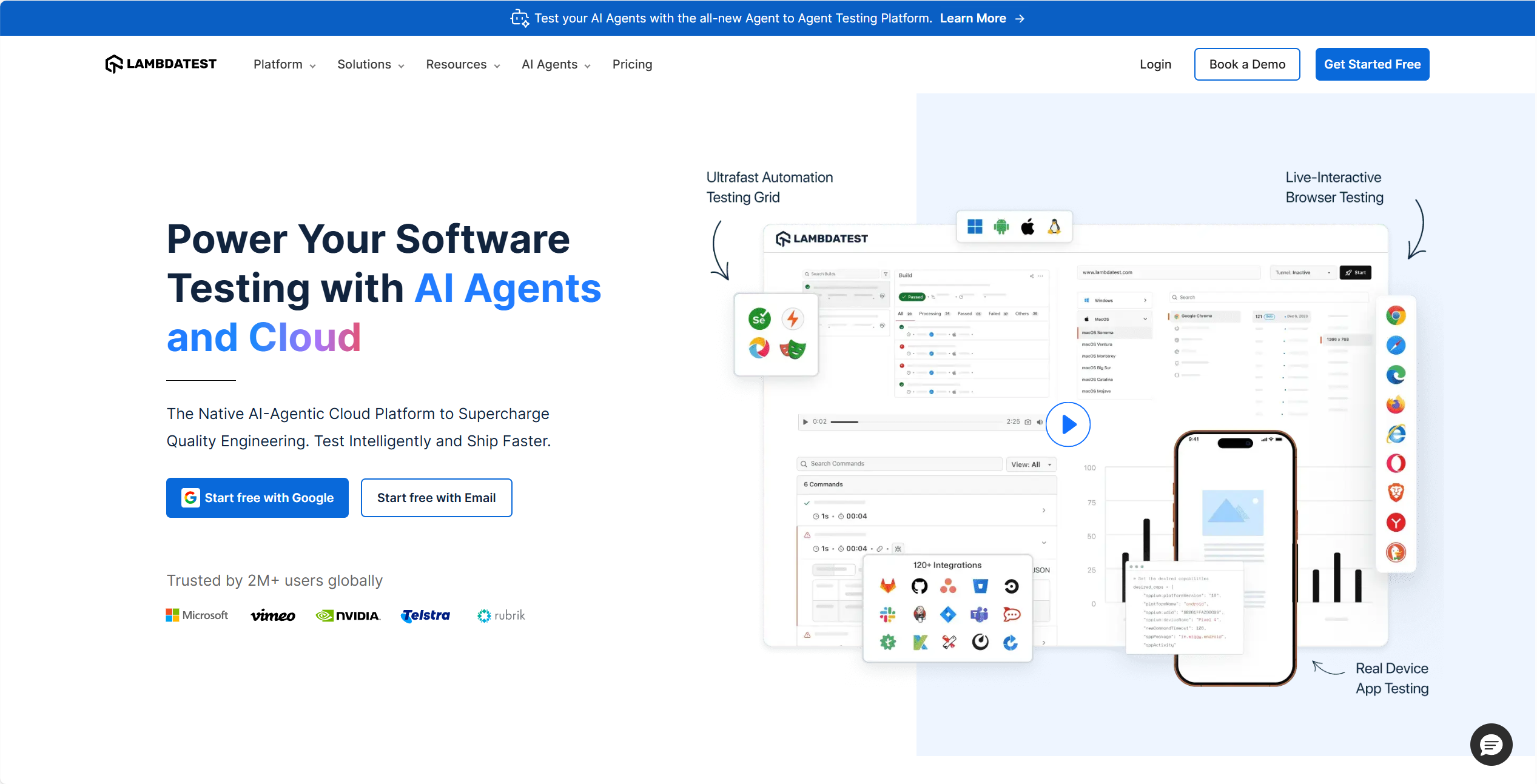The image size is (1537, 784).
Task: Expand the Platform dropdown menu
Action: [284, 64]
